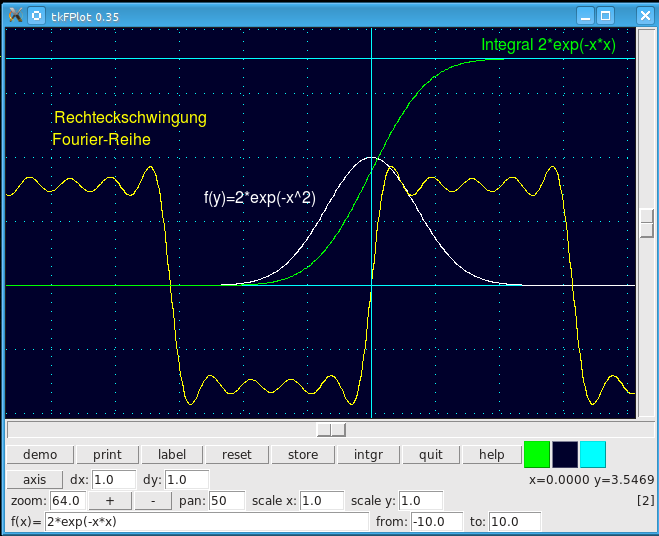Maximize the tkFPlot window
Screen dimensions: 659x536
click(605, 16)
